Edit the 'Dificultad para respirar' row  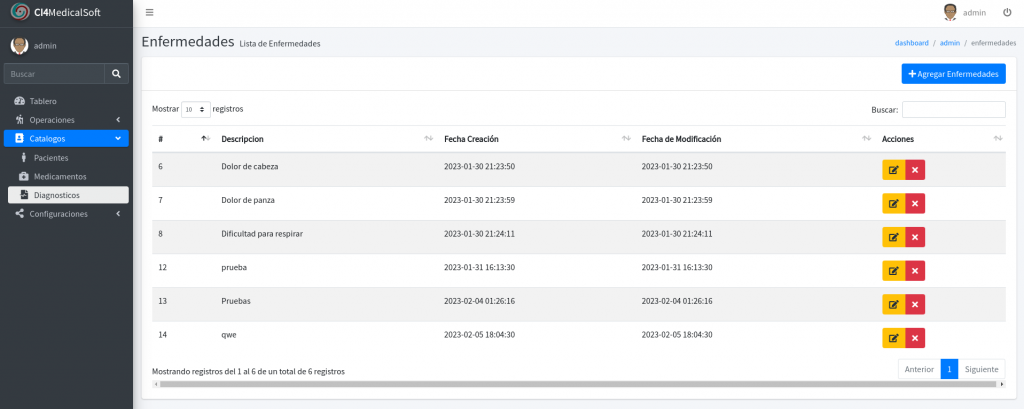click(893, 237)
